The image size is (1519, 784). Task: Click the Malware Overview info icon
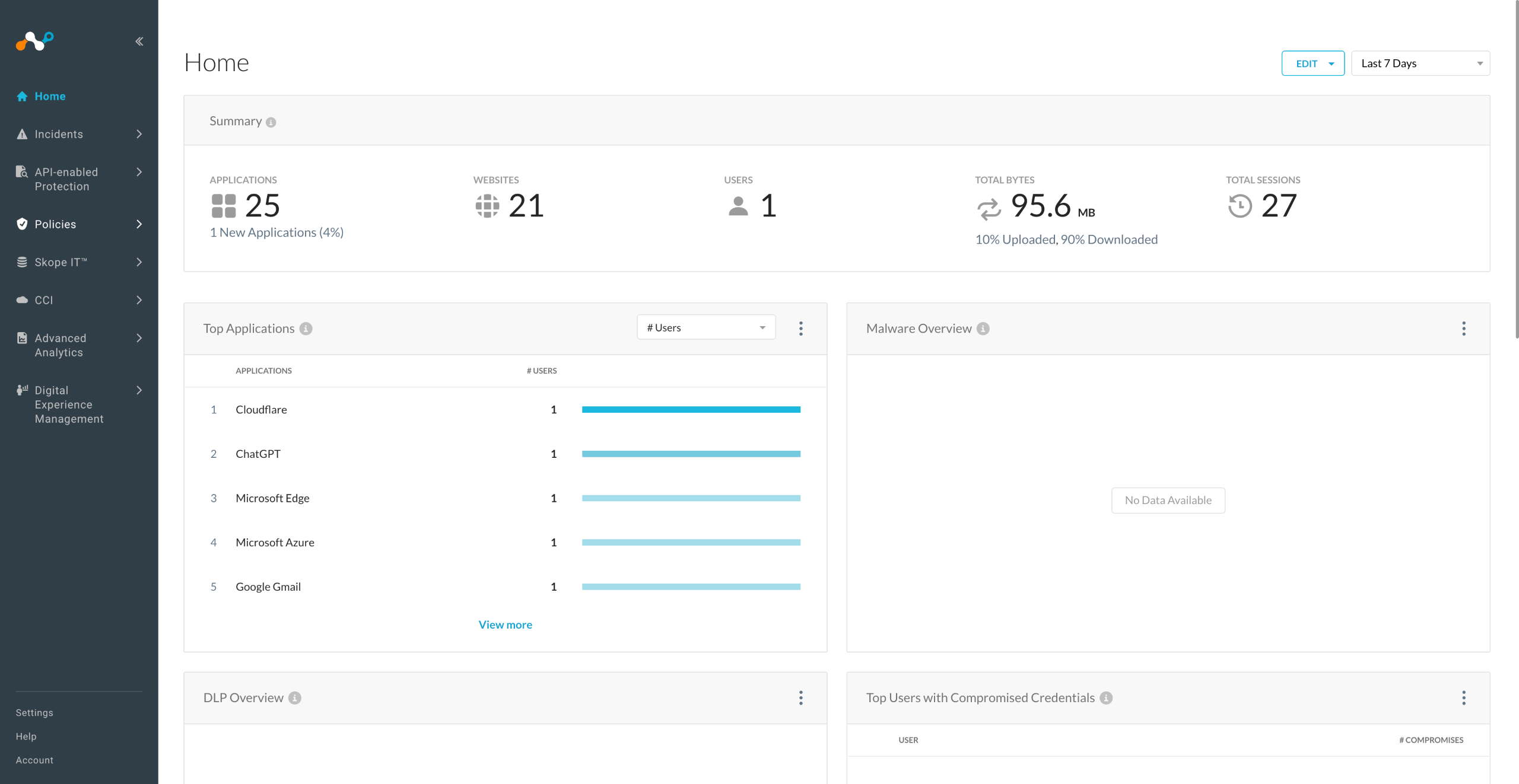tap(983, 329)
